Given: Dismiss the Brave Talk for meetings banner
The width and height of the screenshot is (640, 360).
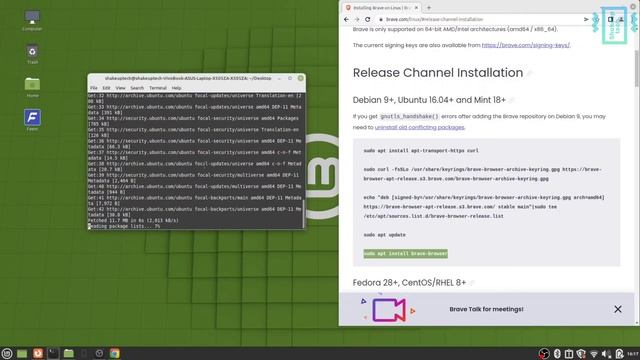Looking at the screenshot, I should (618, 309).
